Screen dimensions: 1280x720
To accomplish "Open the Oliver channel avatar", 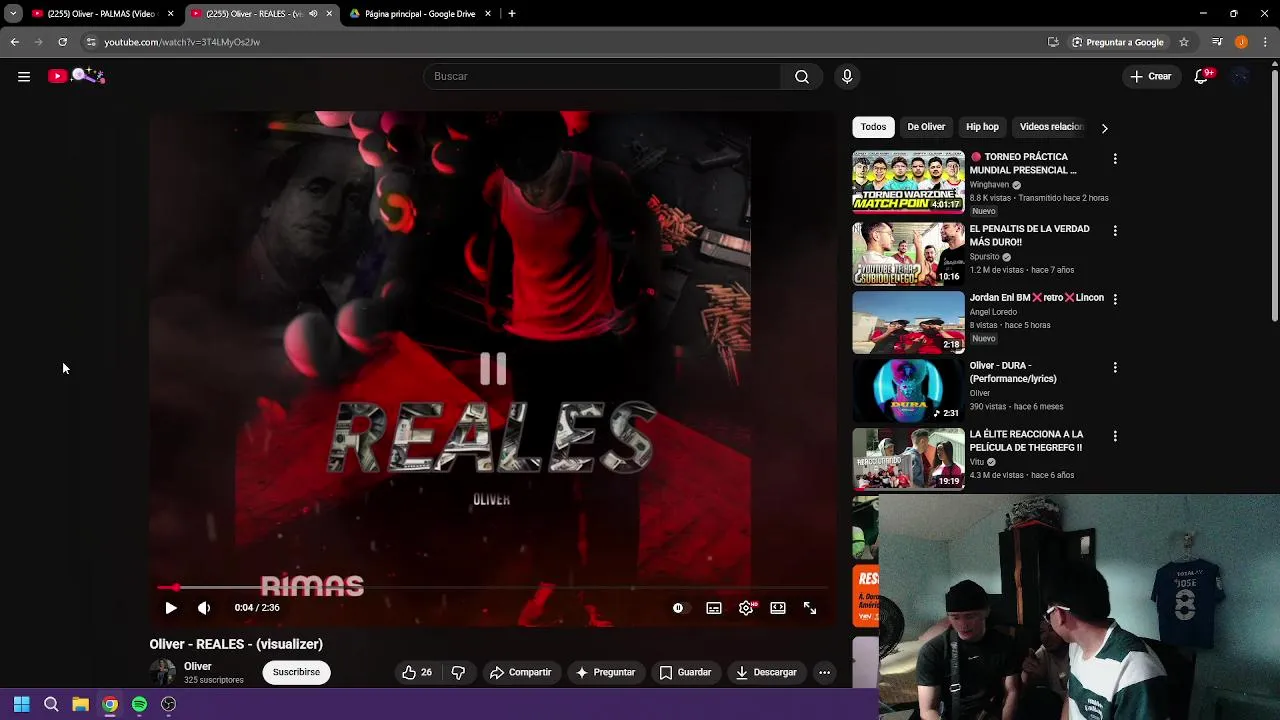I will 162,672.
